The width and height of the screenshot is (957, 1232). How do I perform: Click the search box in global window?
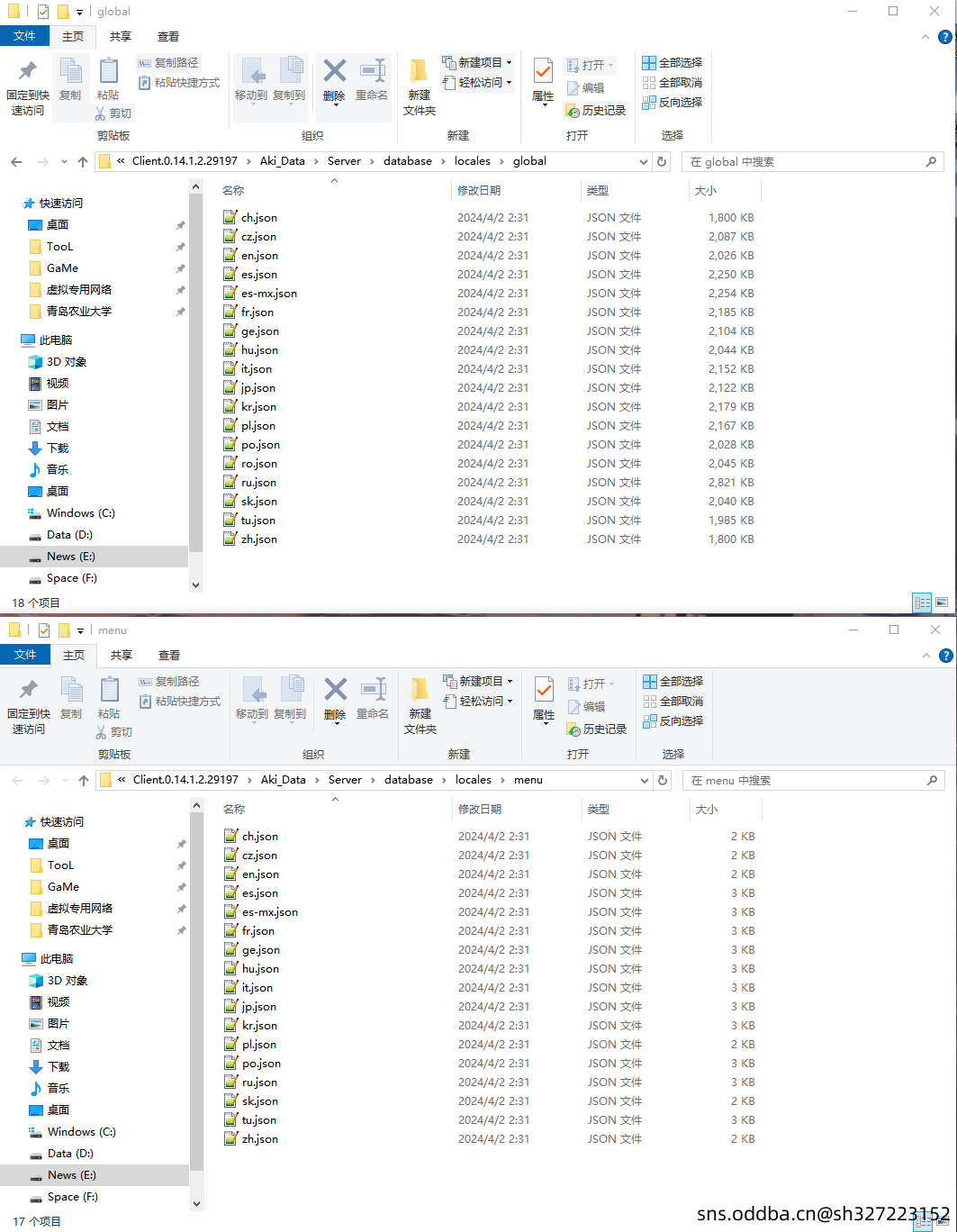tap(814, 162)
